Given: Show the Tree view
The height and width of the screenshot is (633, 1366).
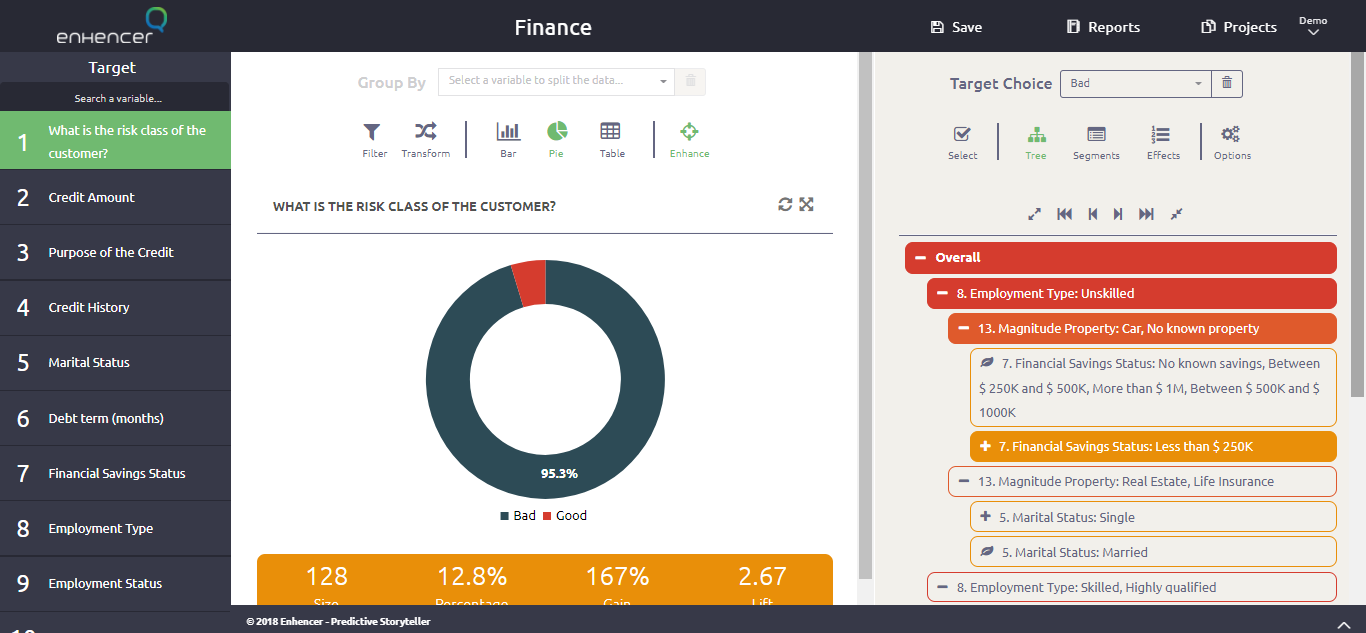Looking at the screenshot, I should pyautogui.click(x=1036, y=142).
